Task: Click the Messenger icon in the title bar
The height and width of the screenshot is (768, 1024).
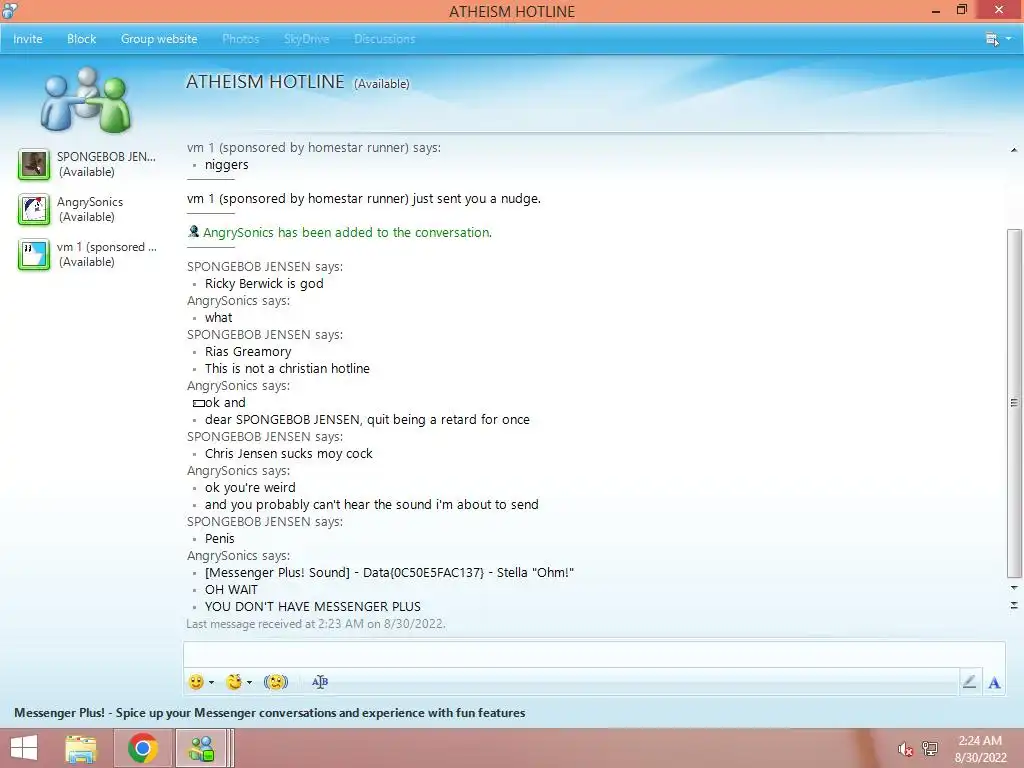Action: [x=10, y=10]
